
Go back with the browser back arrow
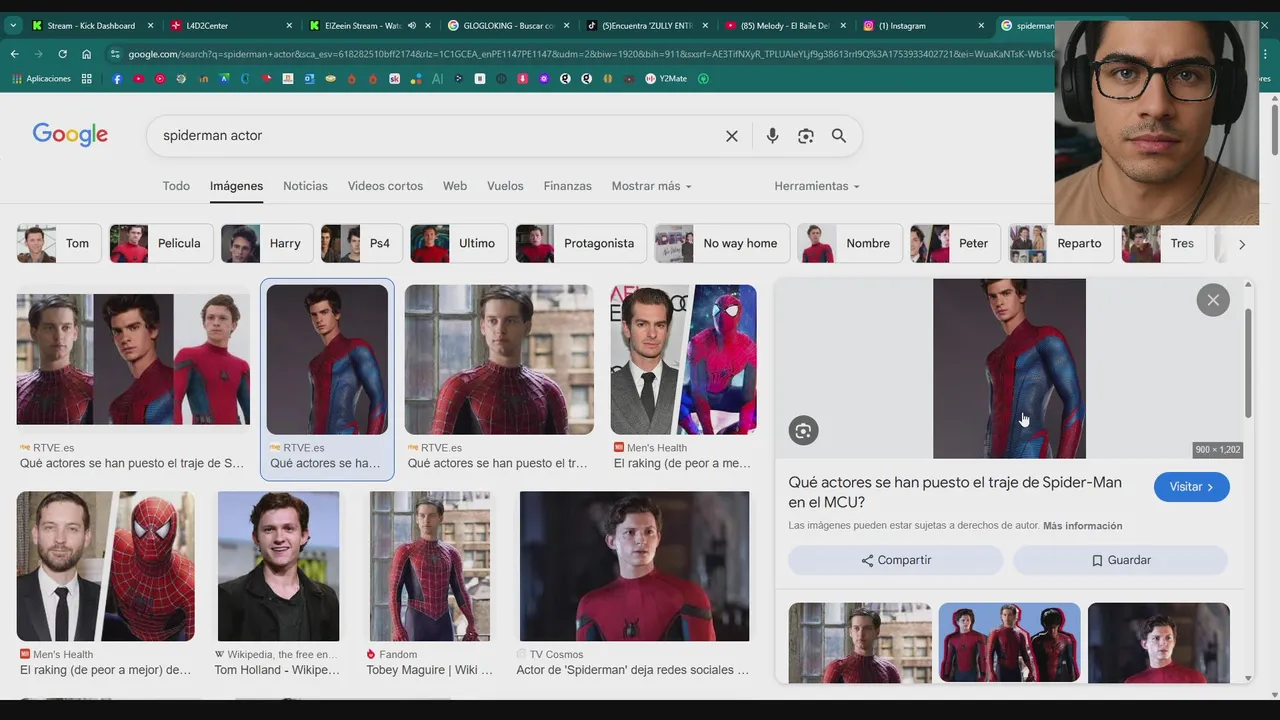[x=14, y=54]
